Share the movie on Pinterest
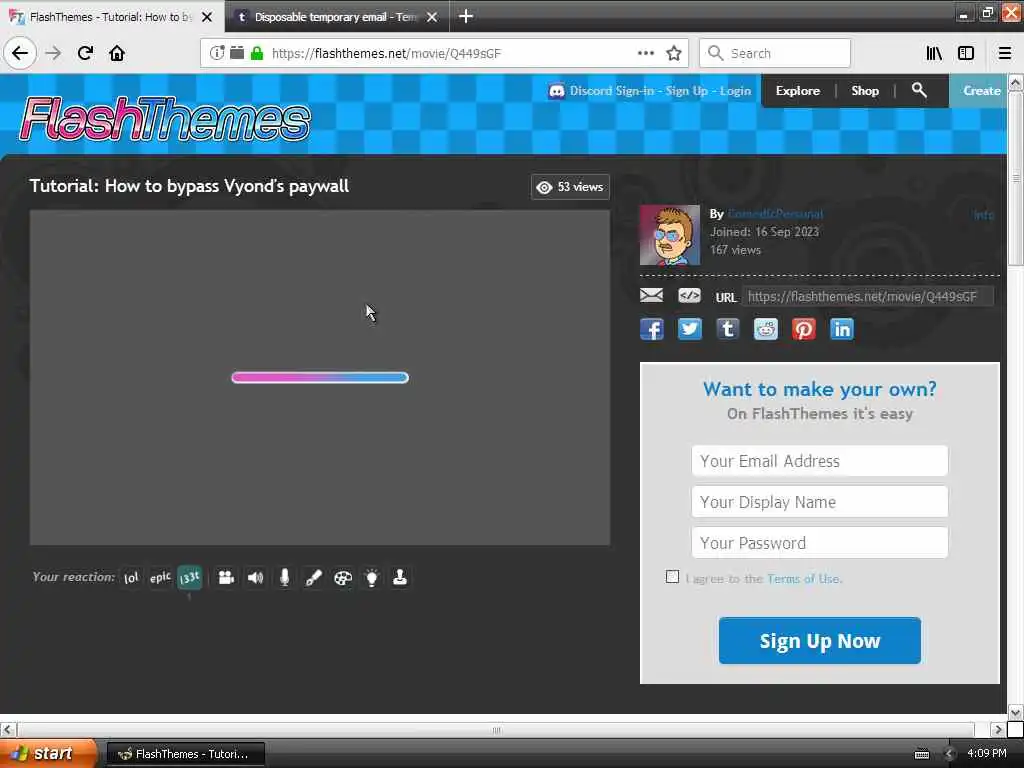The height and width of the screenshot is (768, 1024). click(x=804, y=329)
